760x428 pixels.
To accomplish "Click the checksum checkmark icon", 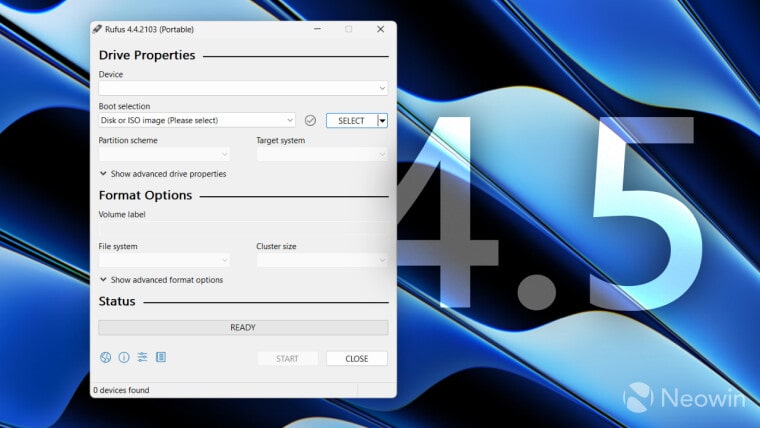I will tap(310, 120).
